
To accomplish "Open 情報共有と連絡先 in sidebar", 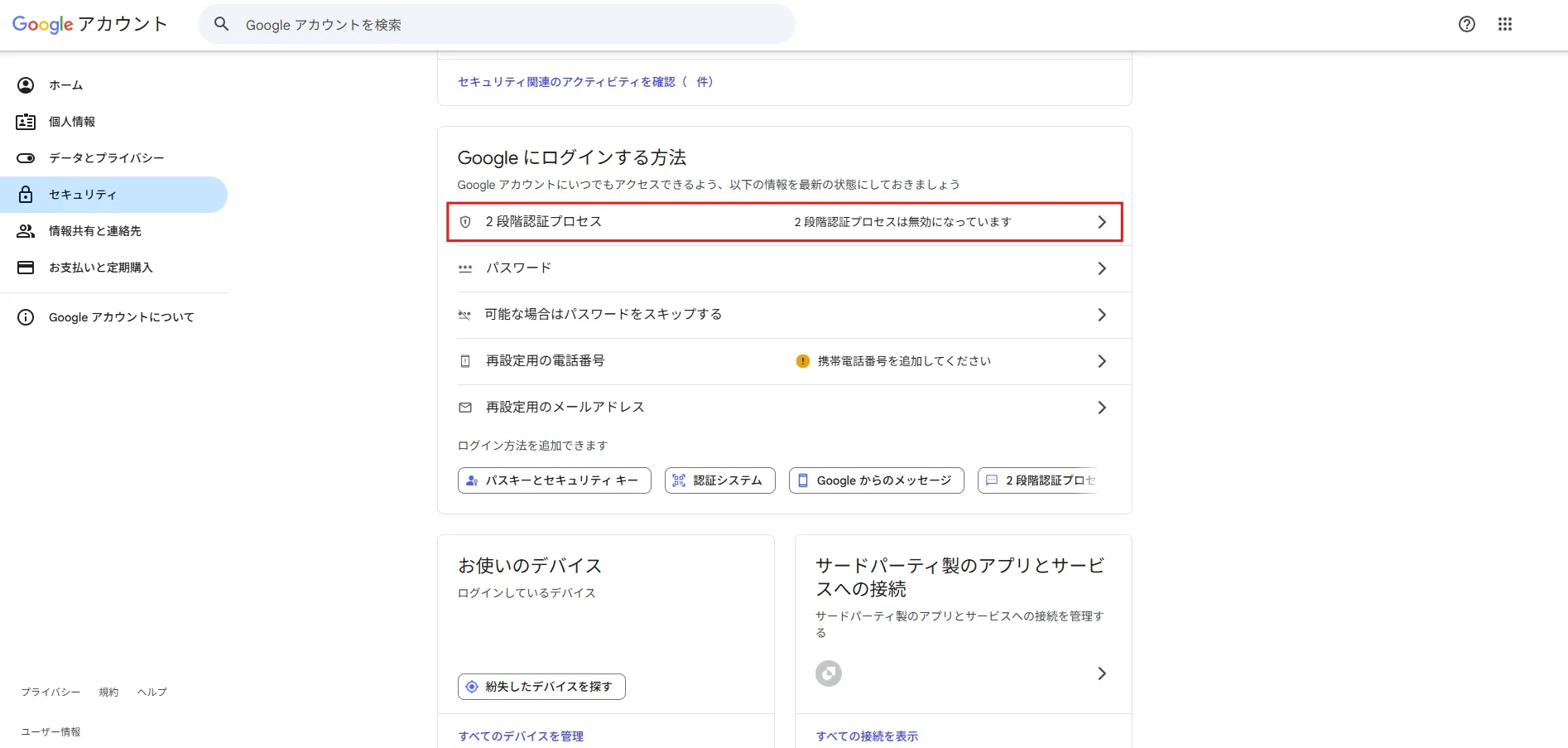I will 113,231.
